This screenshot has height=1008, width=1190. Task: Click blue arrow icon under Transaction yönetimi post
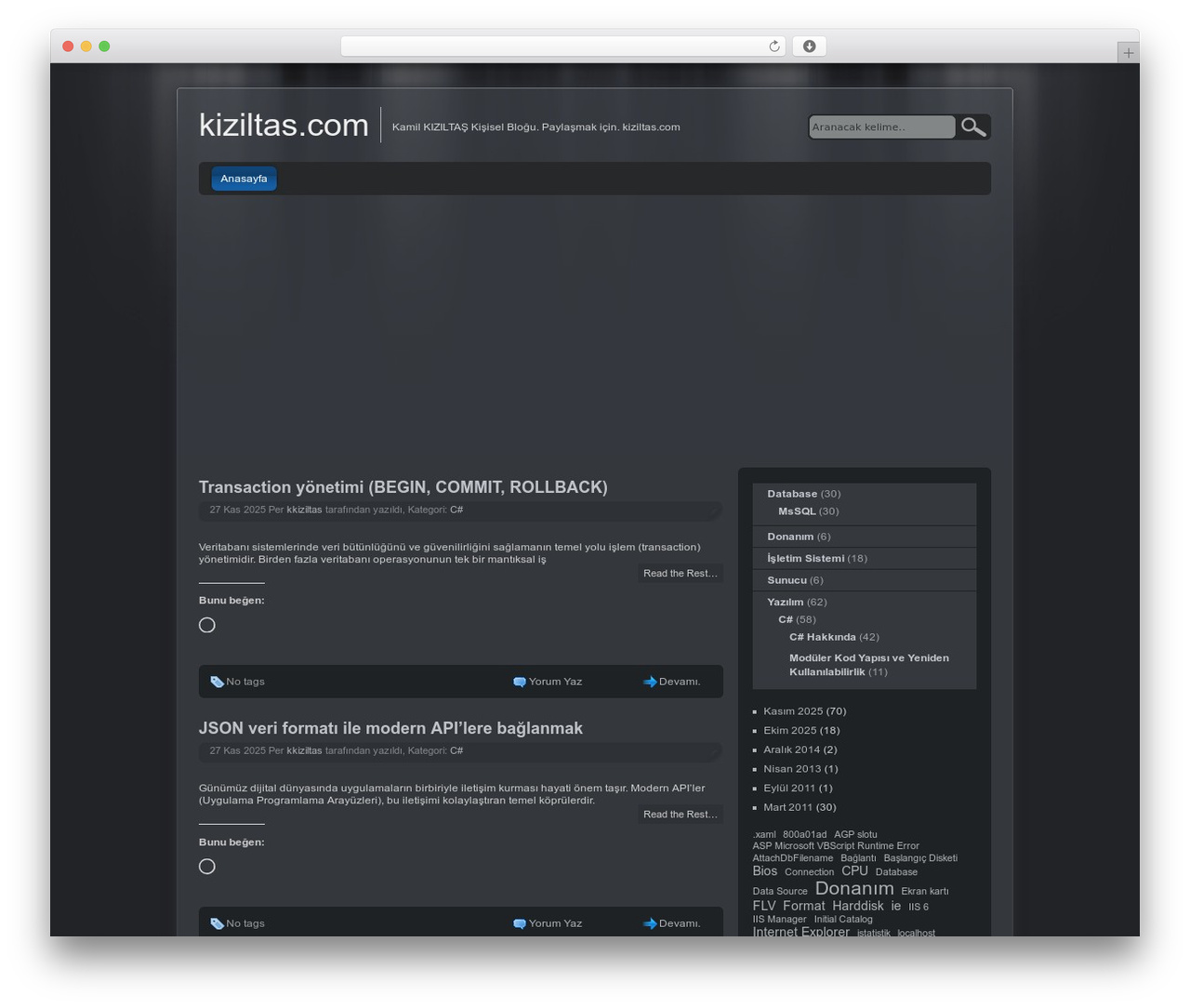click(650, 682)
